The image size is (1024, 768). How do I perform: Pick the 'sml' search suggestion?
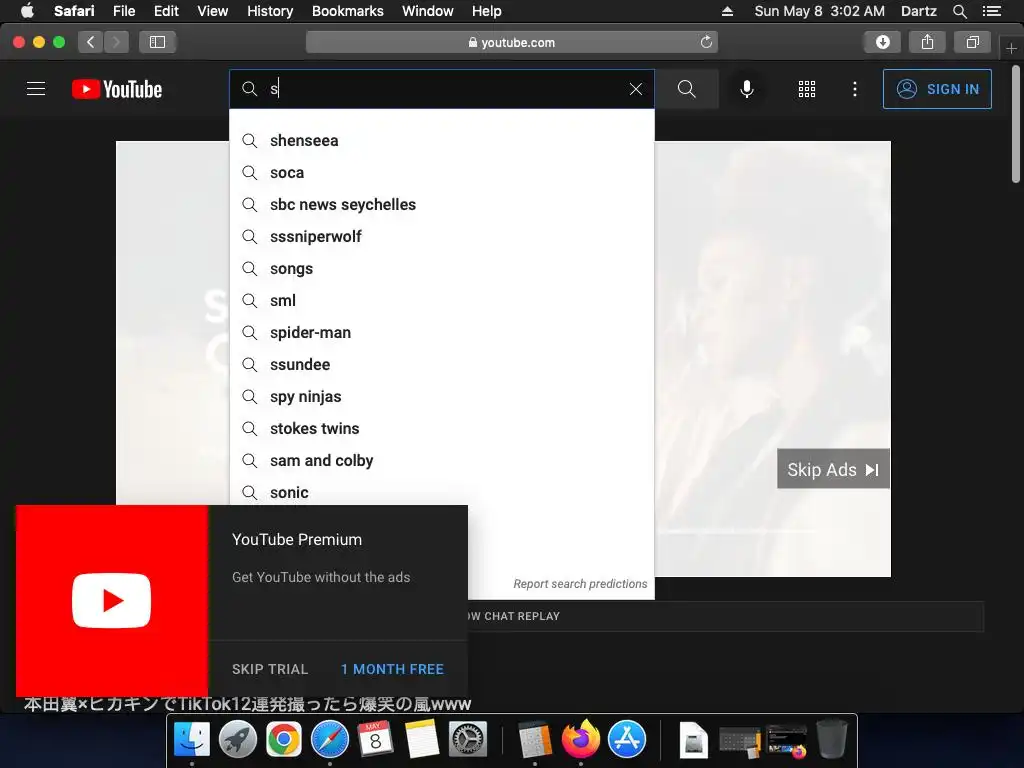pyautogui.click(x=441, y=300)
